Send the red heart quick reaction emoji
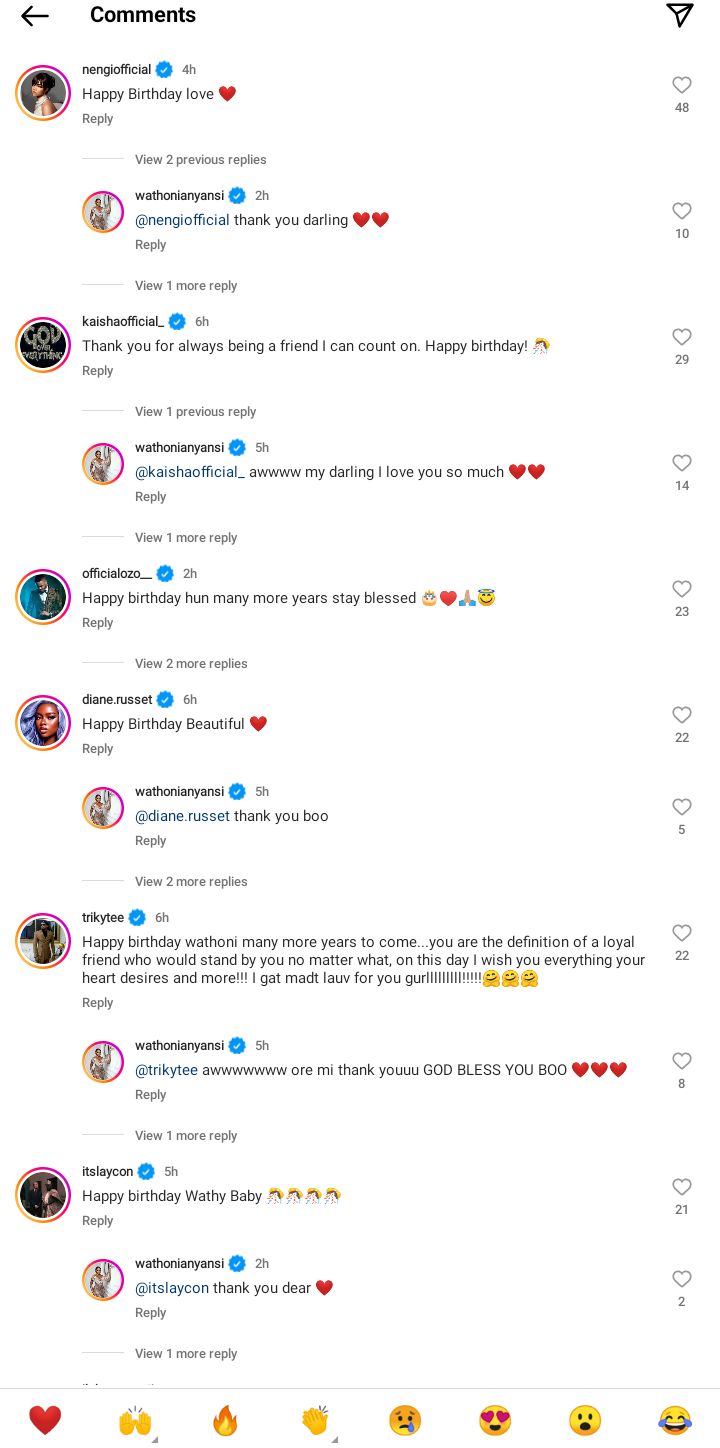This screenshot has width=720, height=1448. pos(45,1420)
